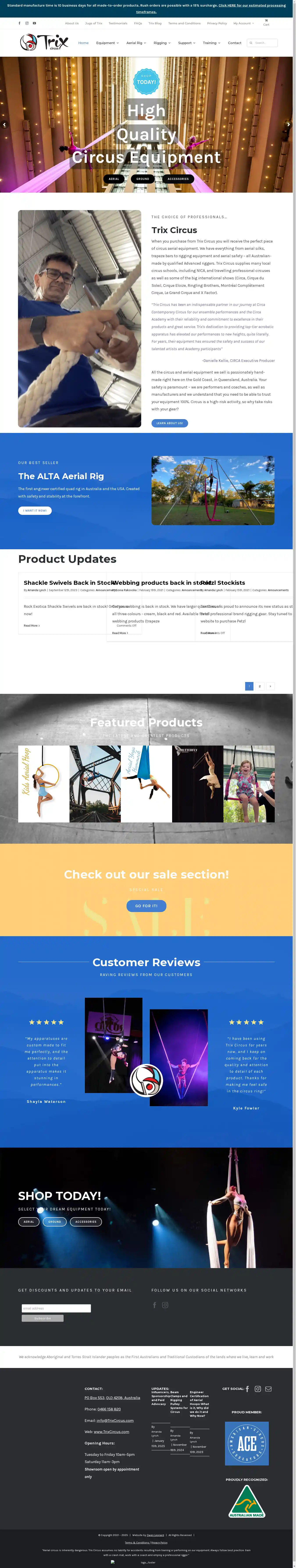Go to previous hero slide arrow
The image size is (296, 1568).
coord(4,125)
